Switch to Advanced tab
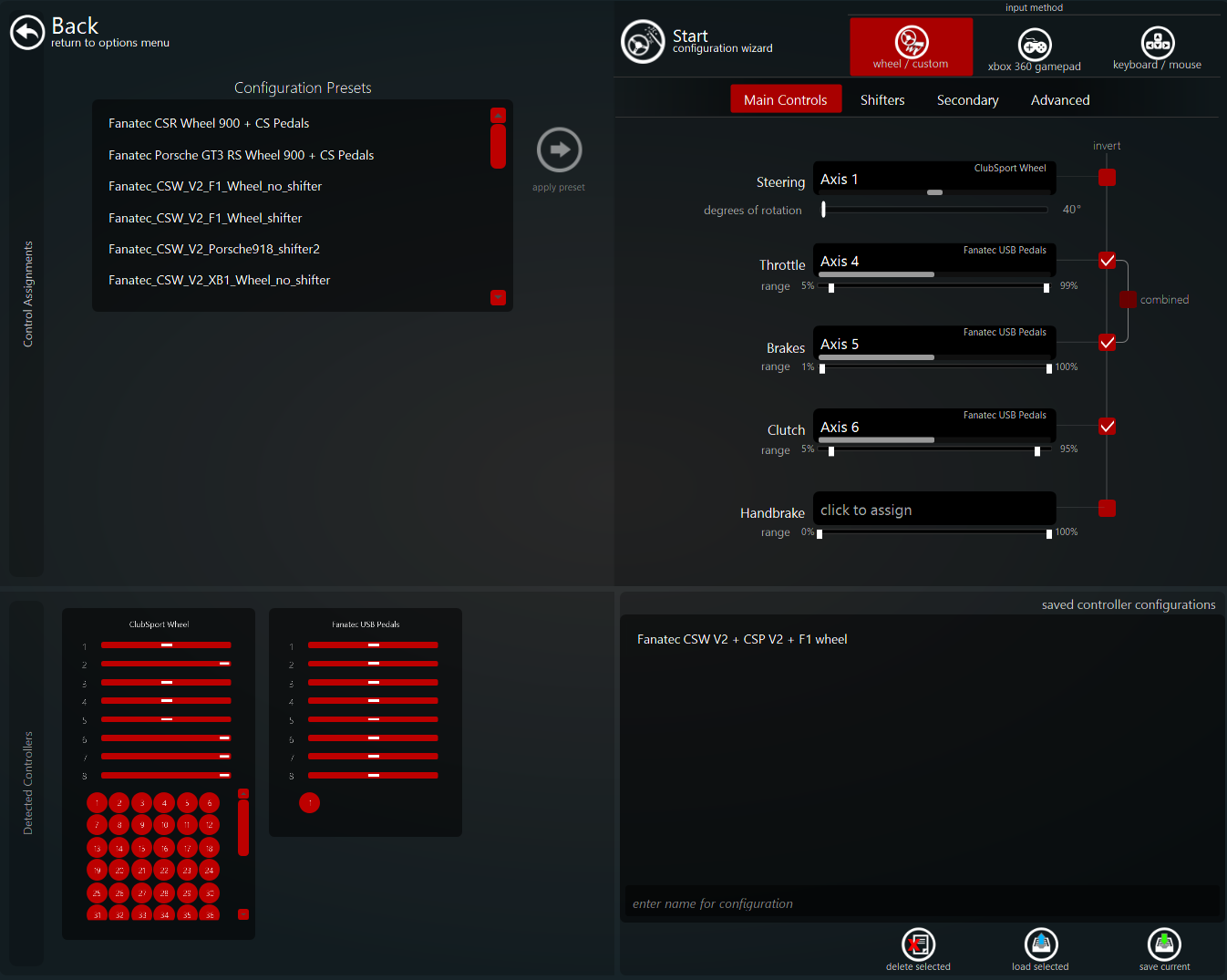This screenshot has width=1227, height=980. click(x=1060, y=100)
